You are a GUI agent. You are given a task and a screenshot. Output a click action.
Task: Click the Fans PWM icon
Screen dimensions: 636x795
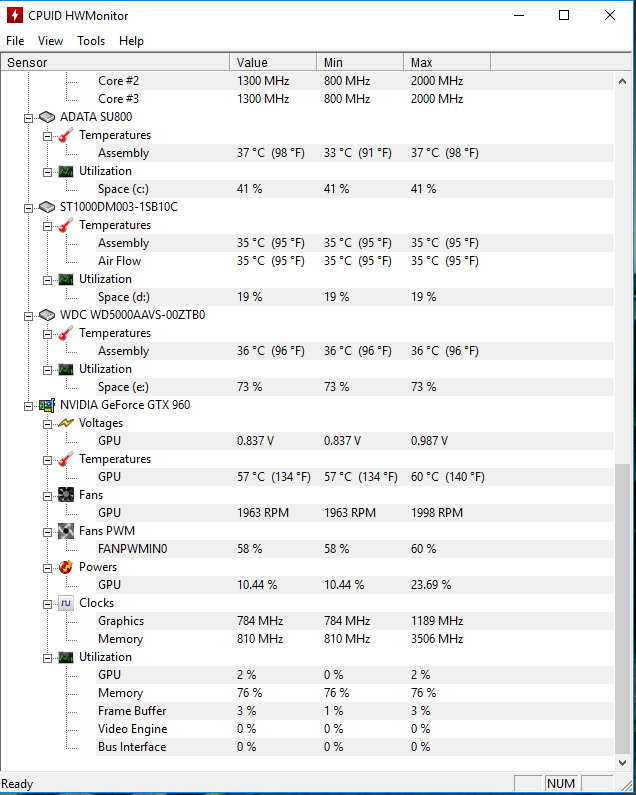coord(65,531)
